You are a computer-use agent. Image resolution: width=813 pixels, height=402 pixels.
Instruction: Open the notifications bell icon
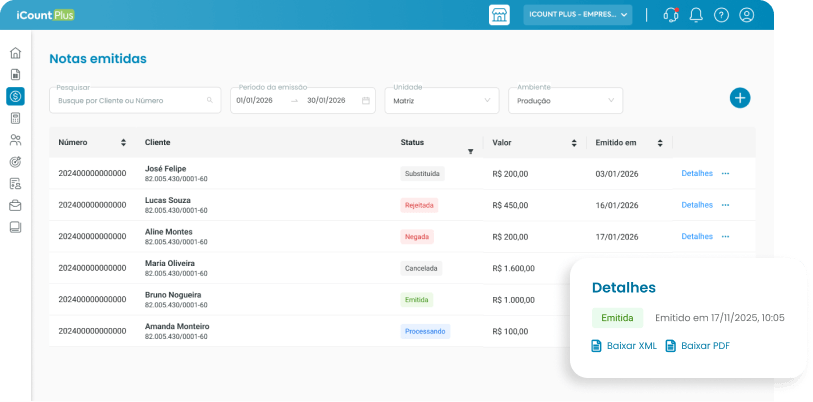[x=696, y=15]
